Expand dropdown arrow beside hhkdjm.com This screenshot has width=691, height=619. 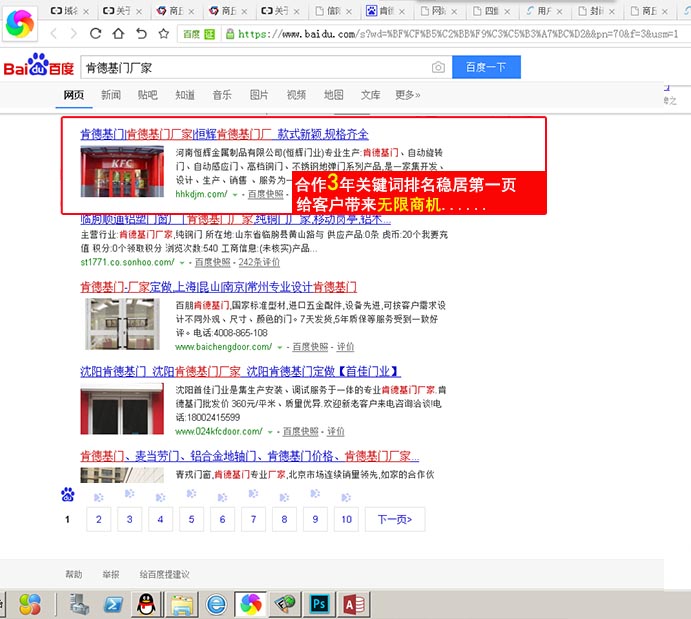pyautogui.click(x=235, y=195)
